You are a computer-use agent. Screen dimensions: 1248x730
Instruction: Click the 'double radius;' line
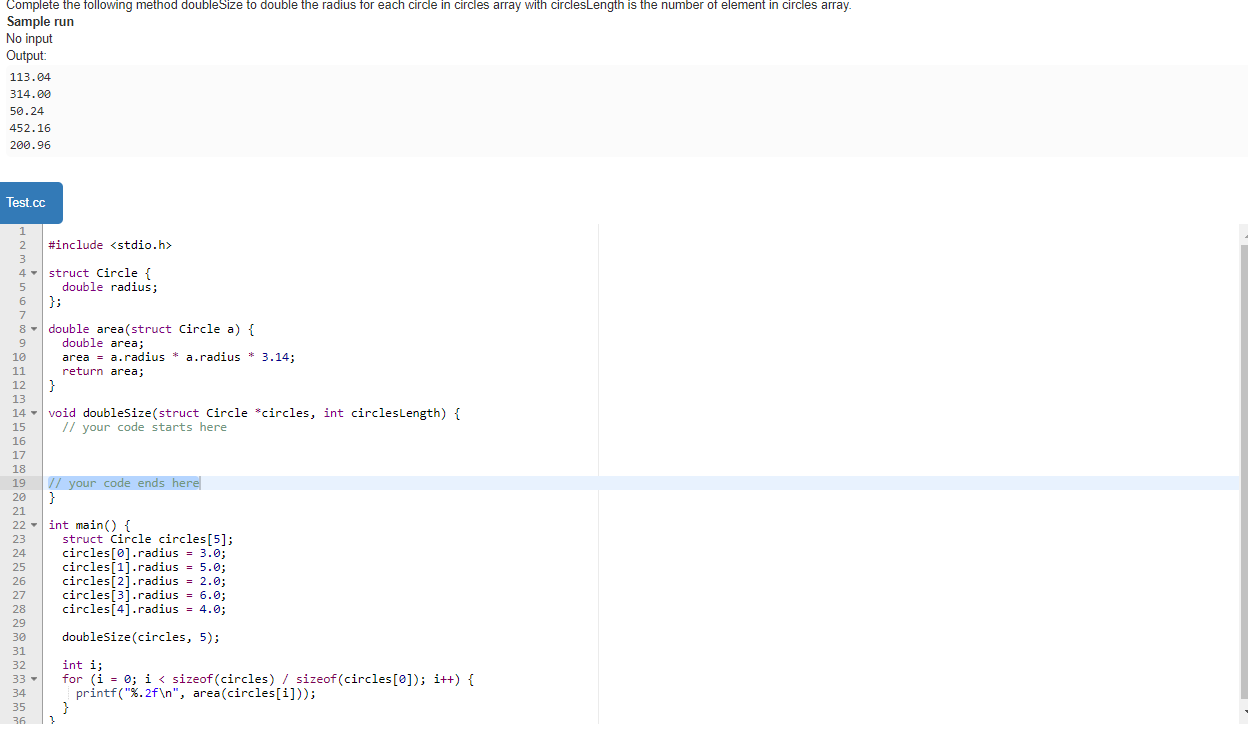pos(110,287)
